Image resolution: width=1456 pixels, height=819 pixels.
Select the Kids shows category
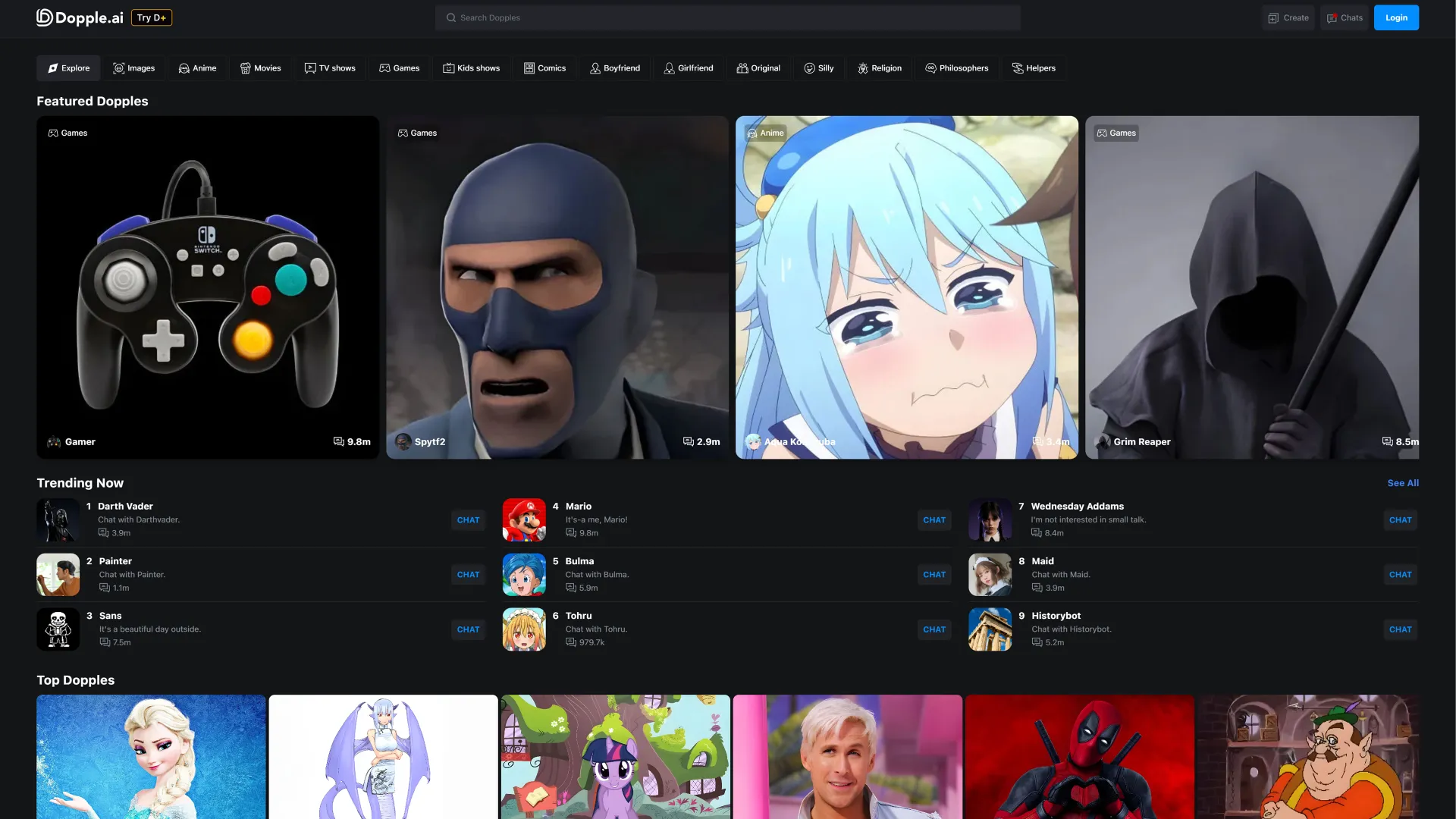point(472,68)
